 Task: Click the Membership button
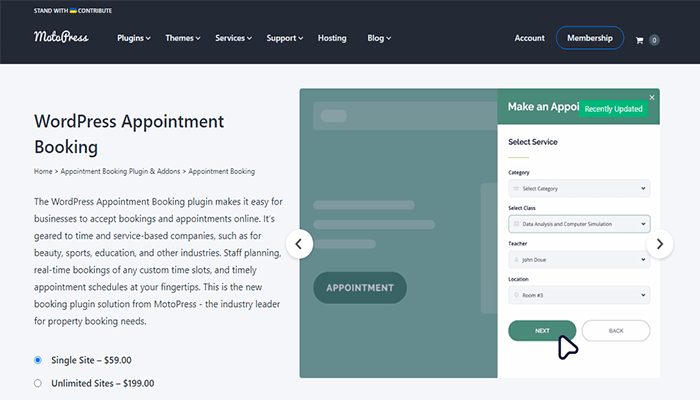[x=589, y=38]
